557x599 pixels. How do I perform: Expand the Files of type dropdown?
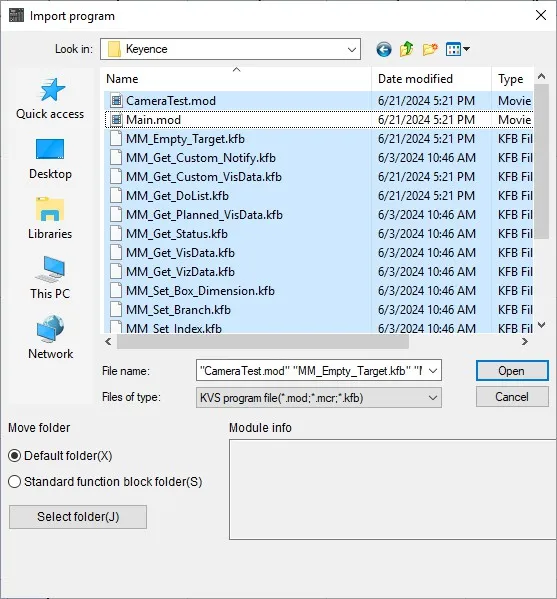click(x=433, y=398)
